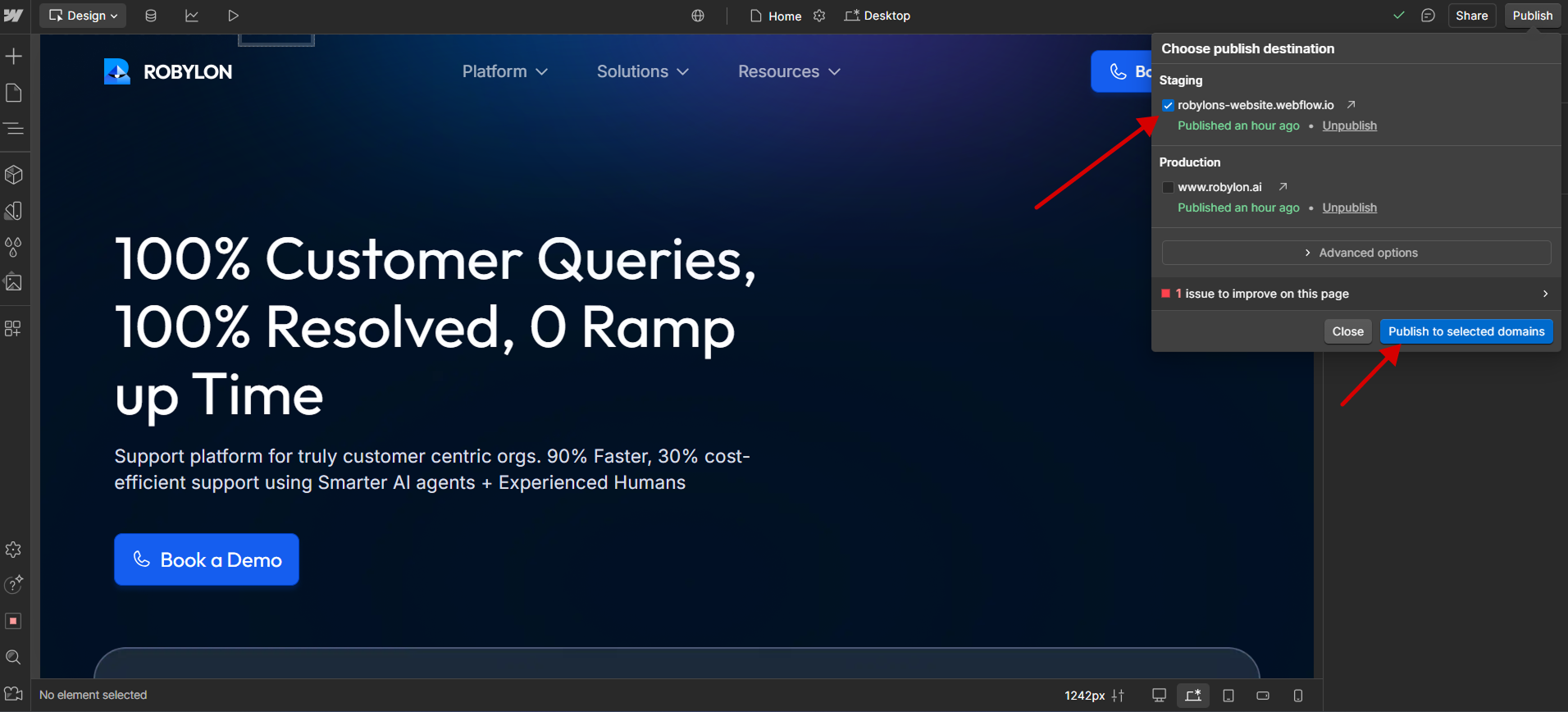
Task: Expand Advanced options
Action: tap(1356, 253)
